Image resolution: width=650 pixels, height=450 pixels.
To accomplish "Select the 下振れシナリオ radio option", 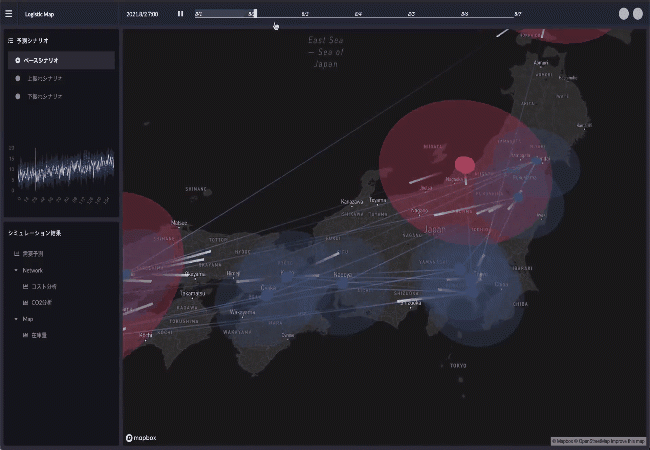I will (18, 96).
